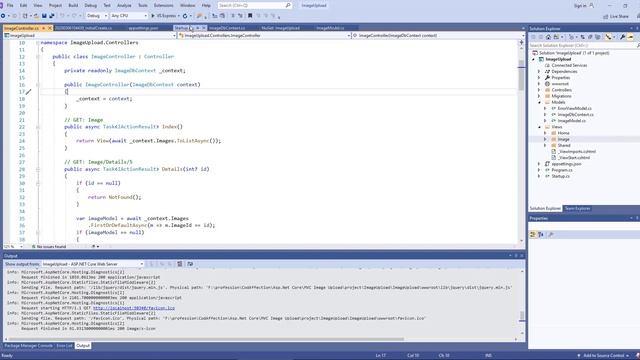The height and width of the screenshot is (360, 640).
Task: Switch to Package Manager Console tab
Action: click(x=28, y=346)
